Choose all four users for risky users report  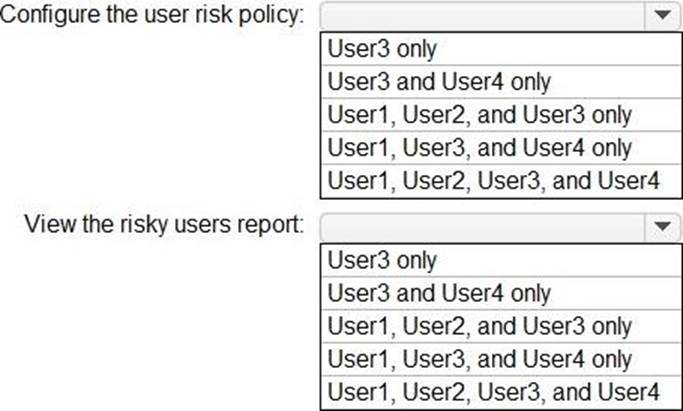494,391
